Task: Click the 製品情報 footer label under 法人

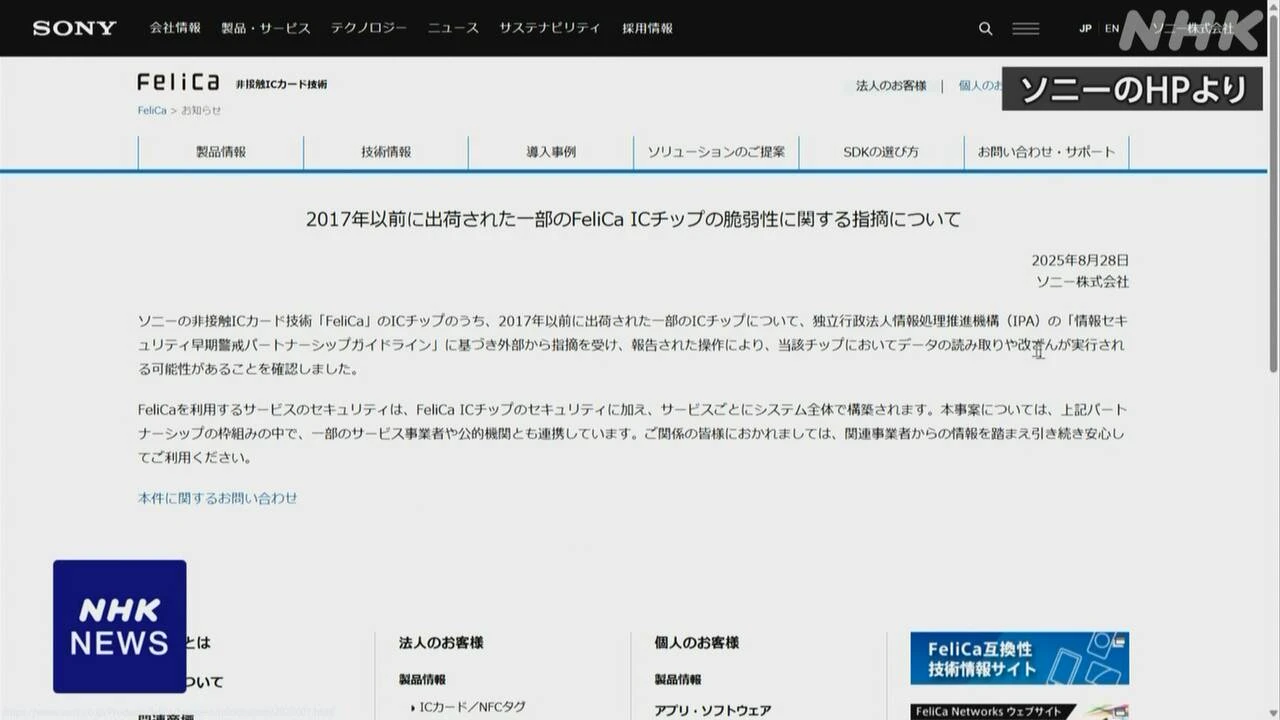Action: tap(422, 680)
